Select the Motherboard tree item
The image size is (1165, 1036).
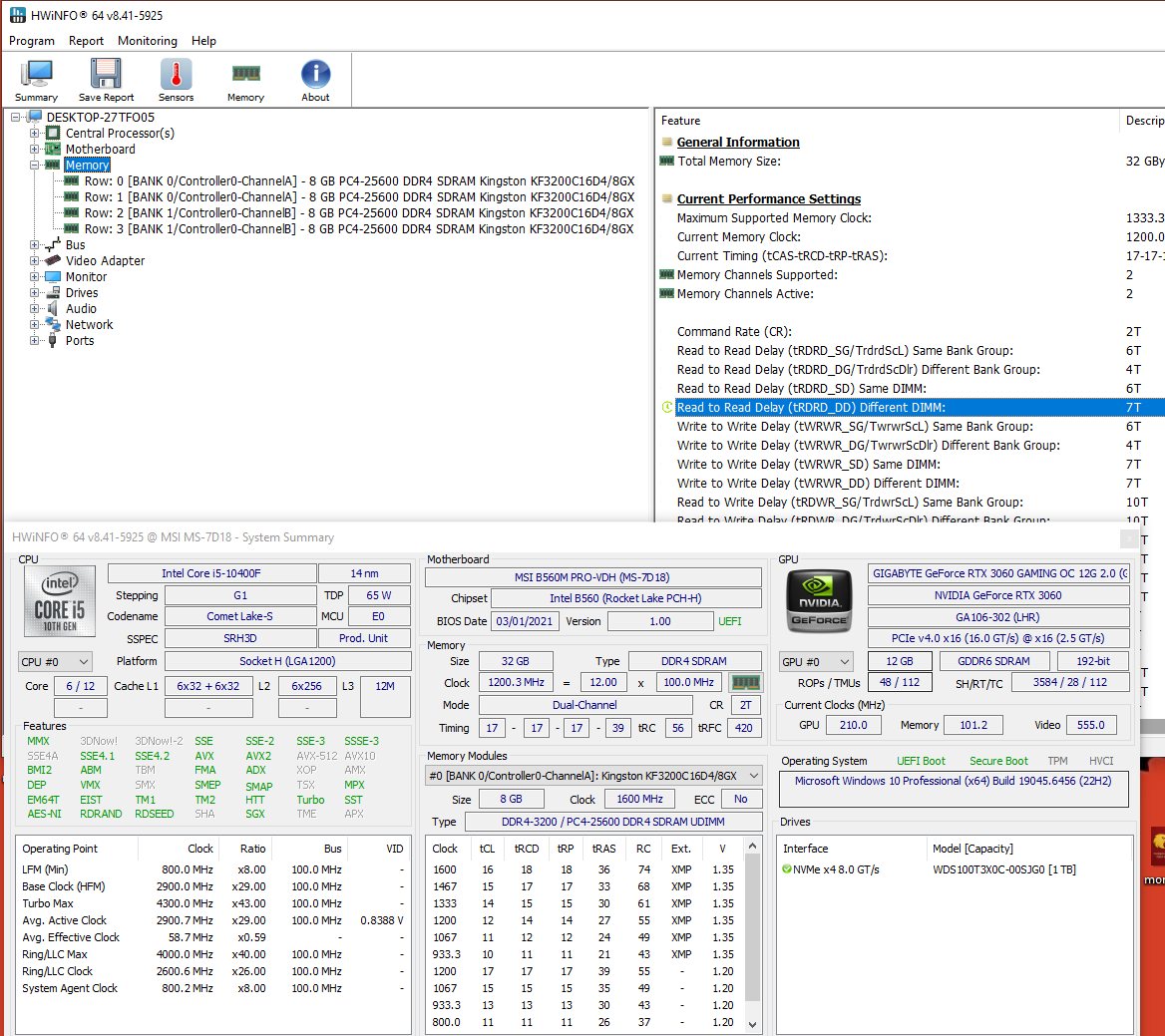(x=100, y=150)
